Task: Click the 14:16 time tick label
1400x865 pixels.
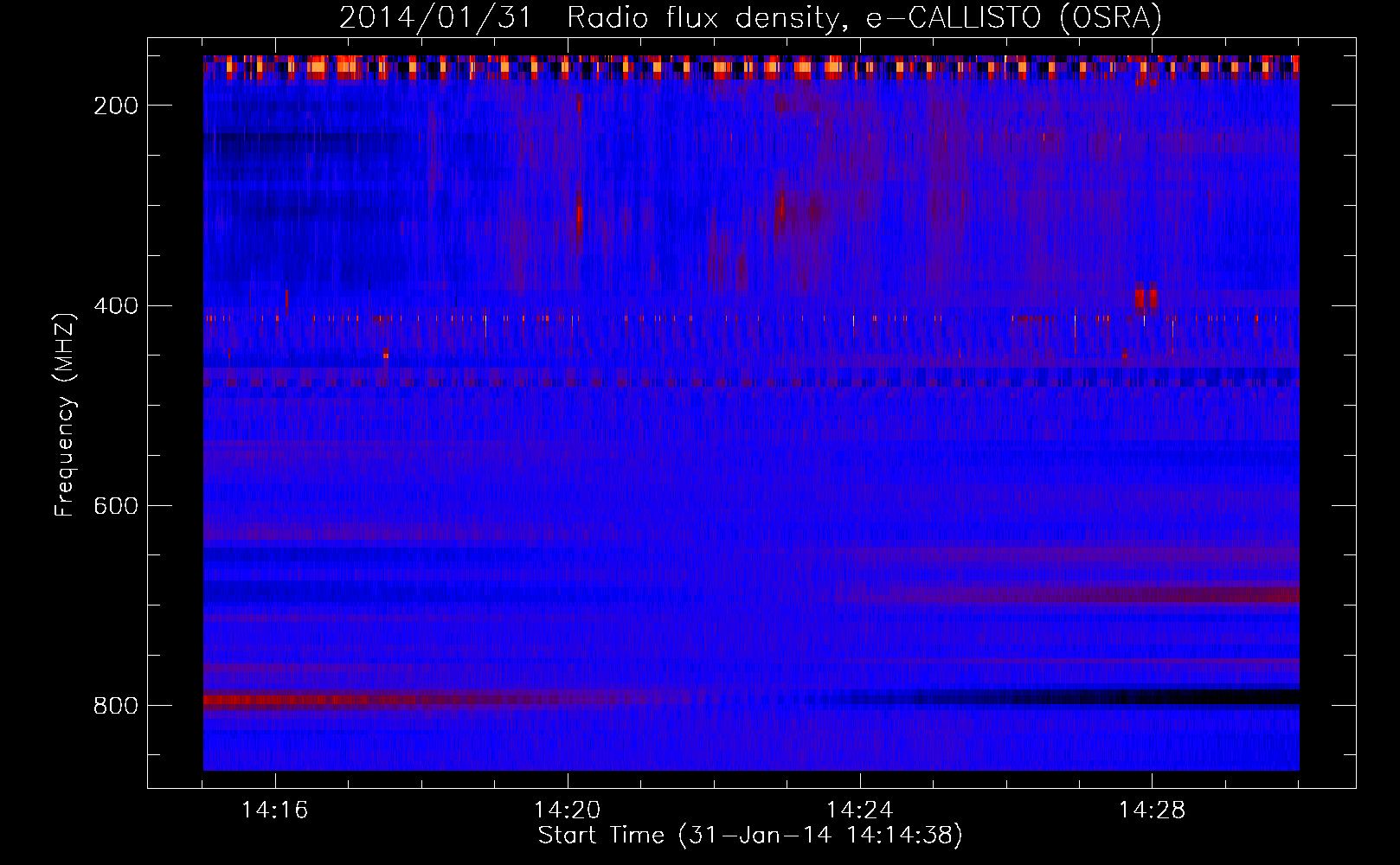Action: click(x=274, y=811)
